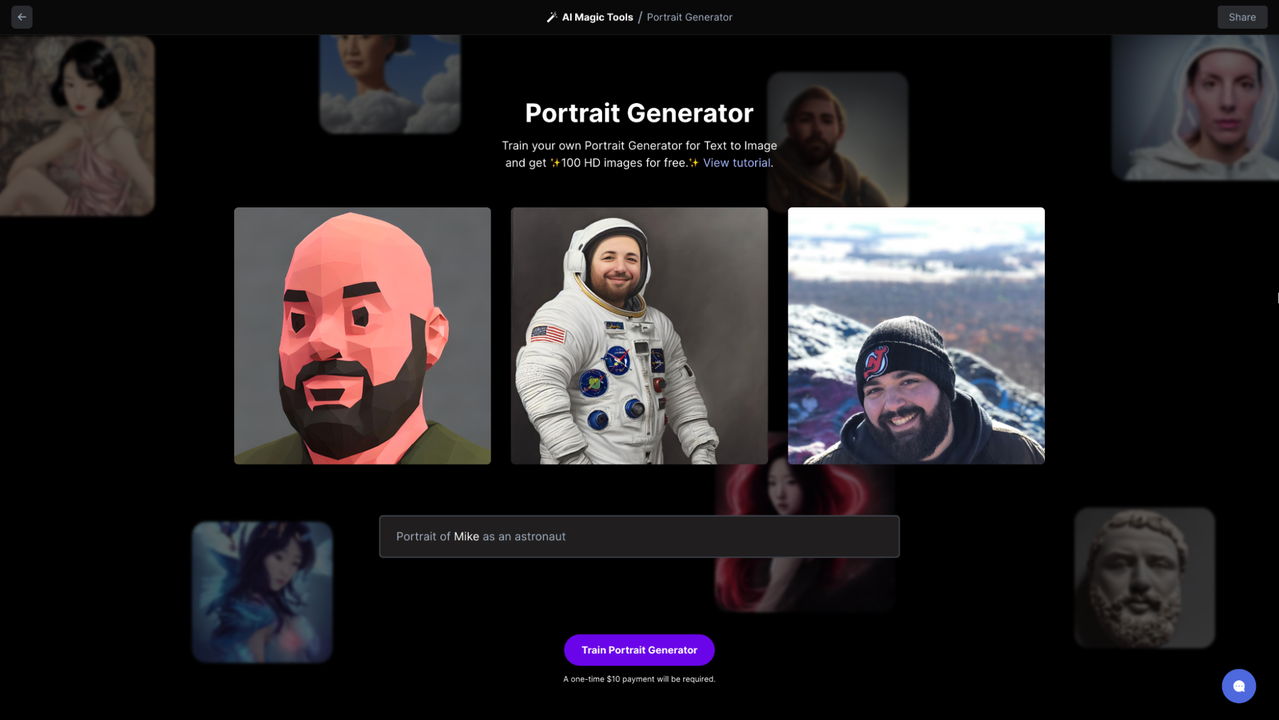Viewport: 1279px width, 720px height.
Task: Click the woman among clouds thumbnail
Action: coord(390,85)
